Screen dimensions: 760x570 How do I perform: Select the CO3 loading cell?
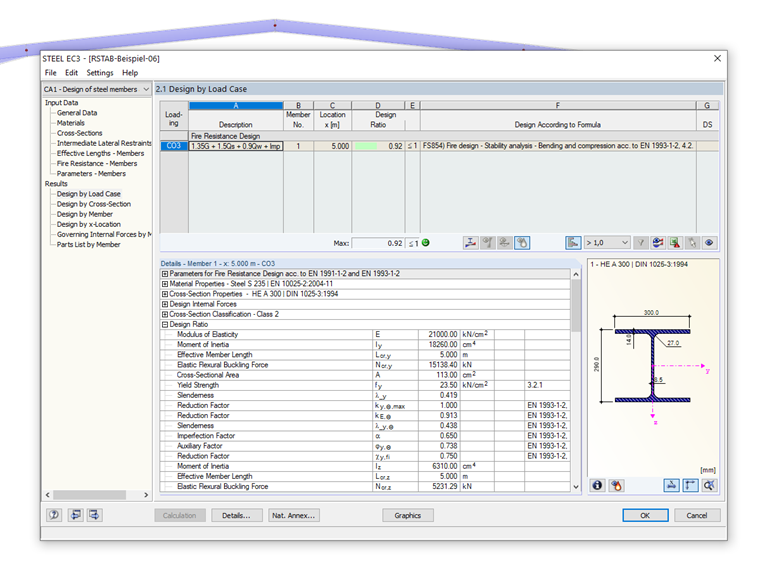tap(174, 146)
